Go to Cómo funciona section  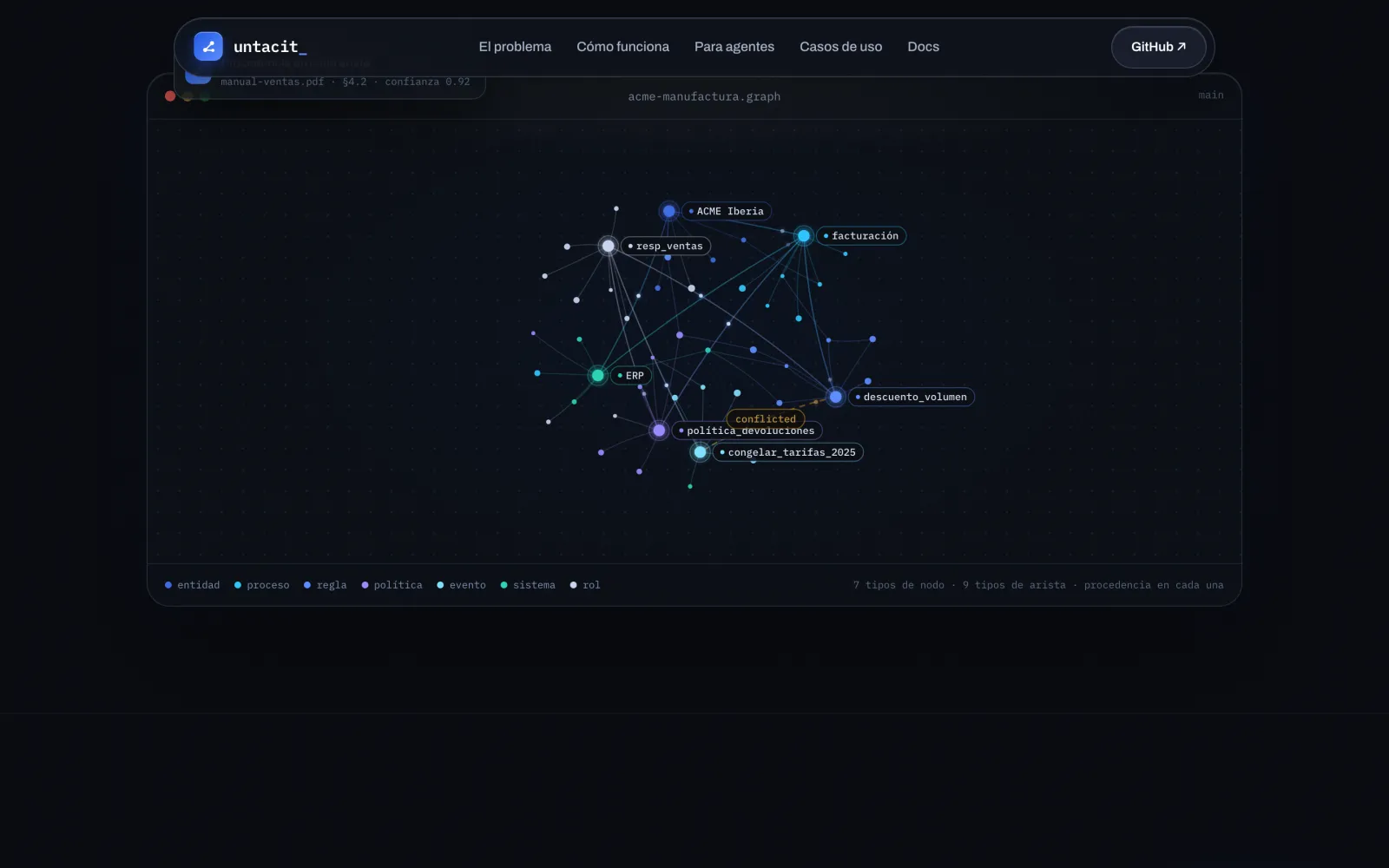(622, 47)
